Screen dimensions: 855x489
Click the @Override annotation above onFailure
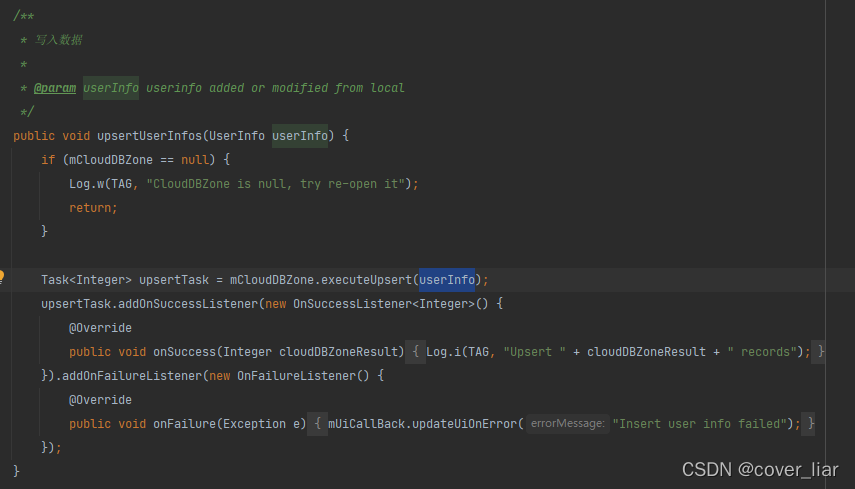pyautogui.click(x=100, y=400)
